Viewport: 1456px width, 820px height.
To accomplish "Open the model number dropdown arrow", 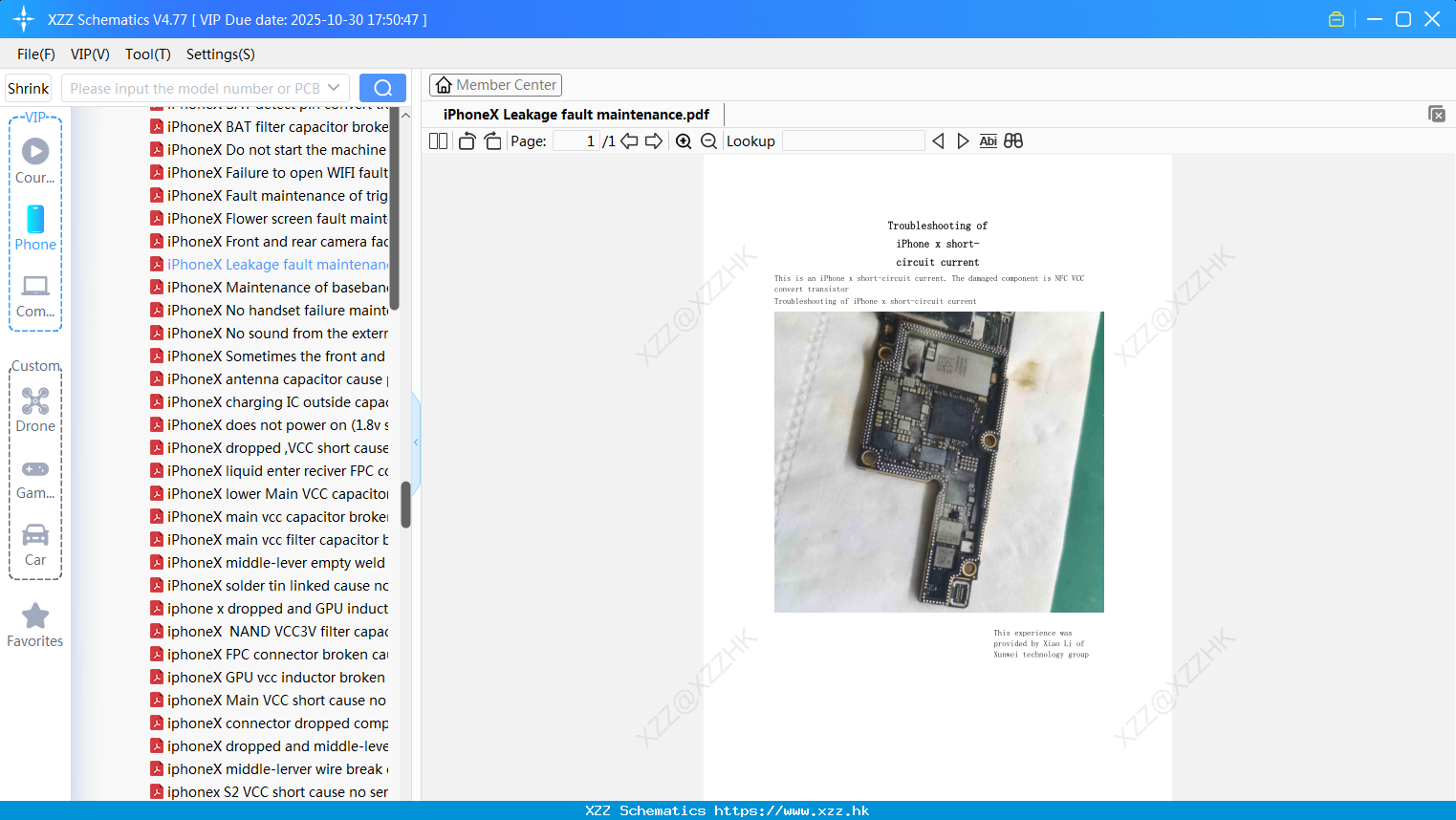I will 334,88.
